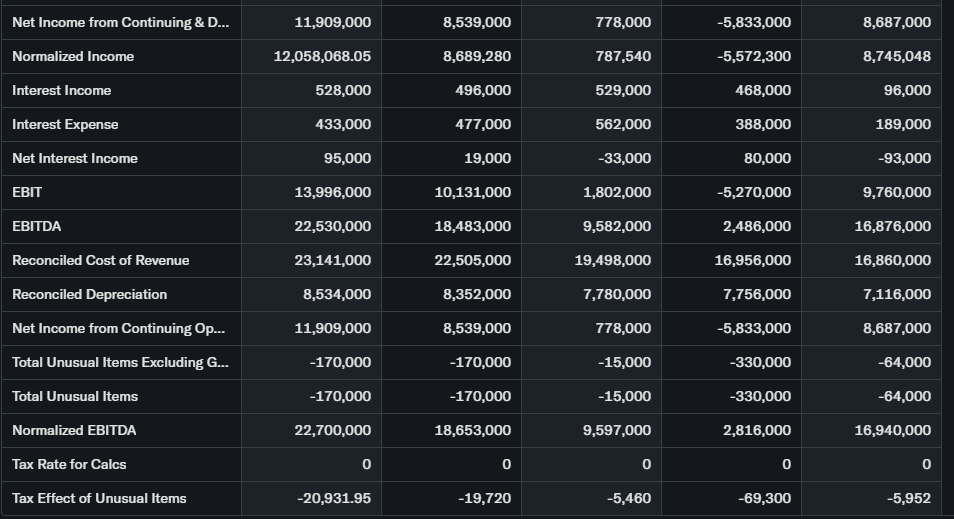This screenshot has height=519, width=954.
Task: Click the truncated Net Income from Continuing & D... label
Action: click(x=120, y=22)
